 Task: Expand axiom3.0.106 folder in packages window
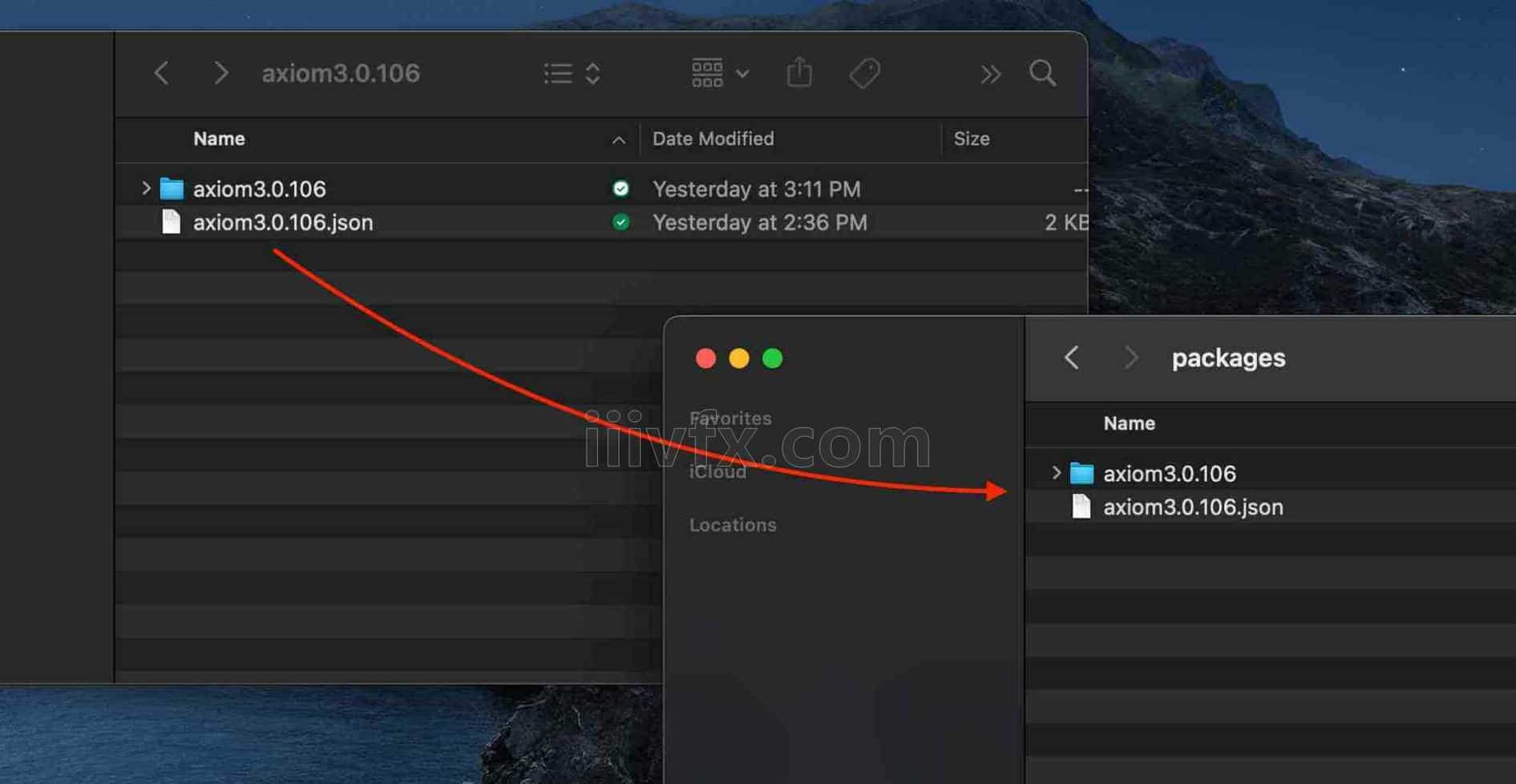click(1056, 473)
